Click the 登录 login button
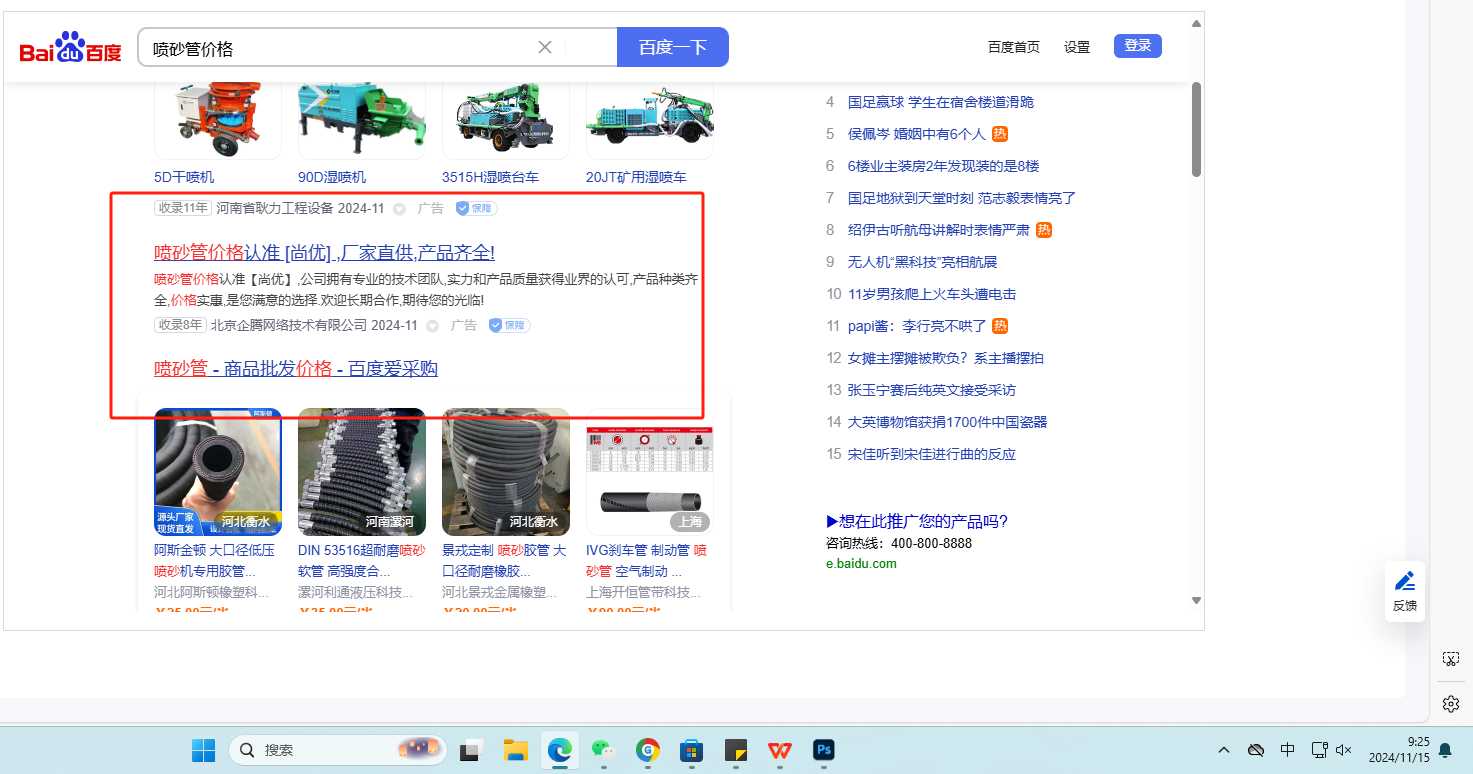 (1138, 46)
